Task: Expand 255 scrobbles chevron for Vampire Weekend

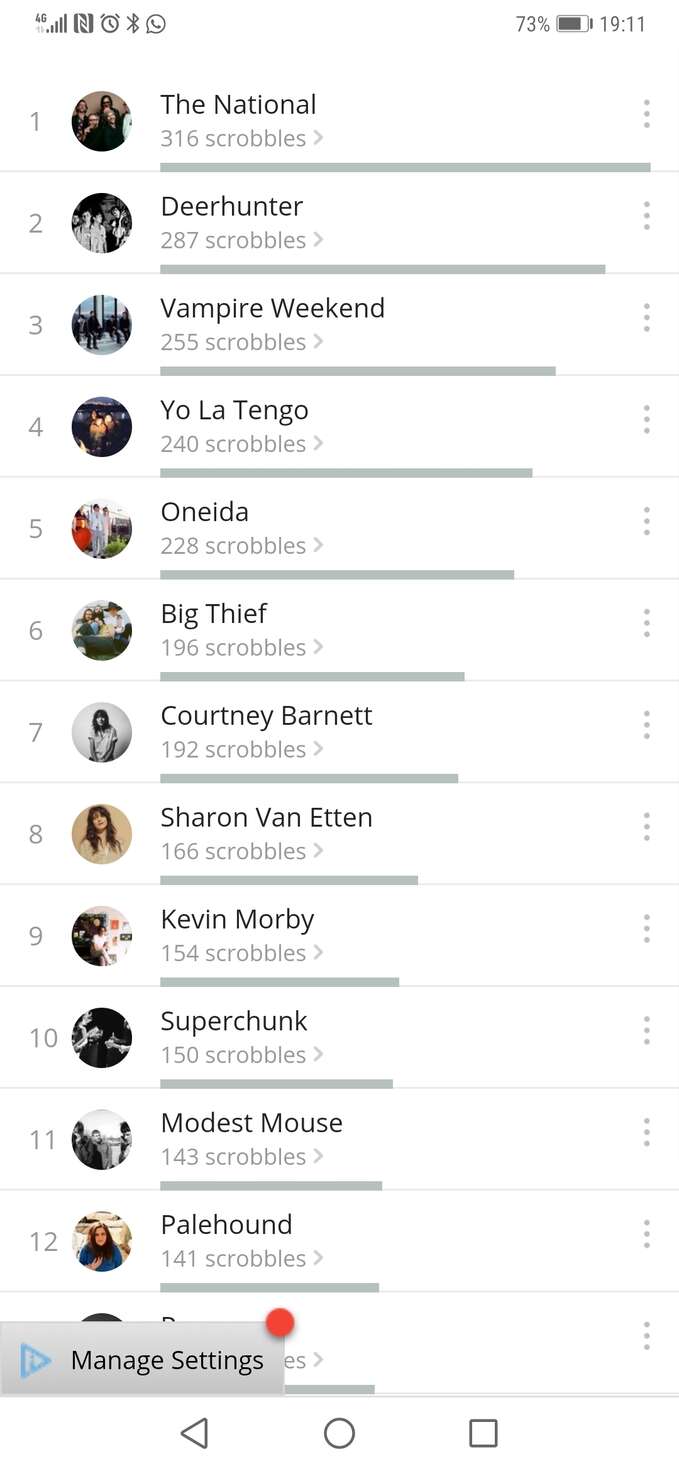Action: tap(318, 342)
